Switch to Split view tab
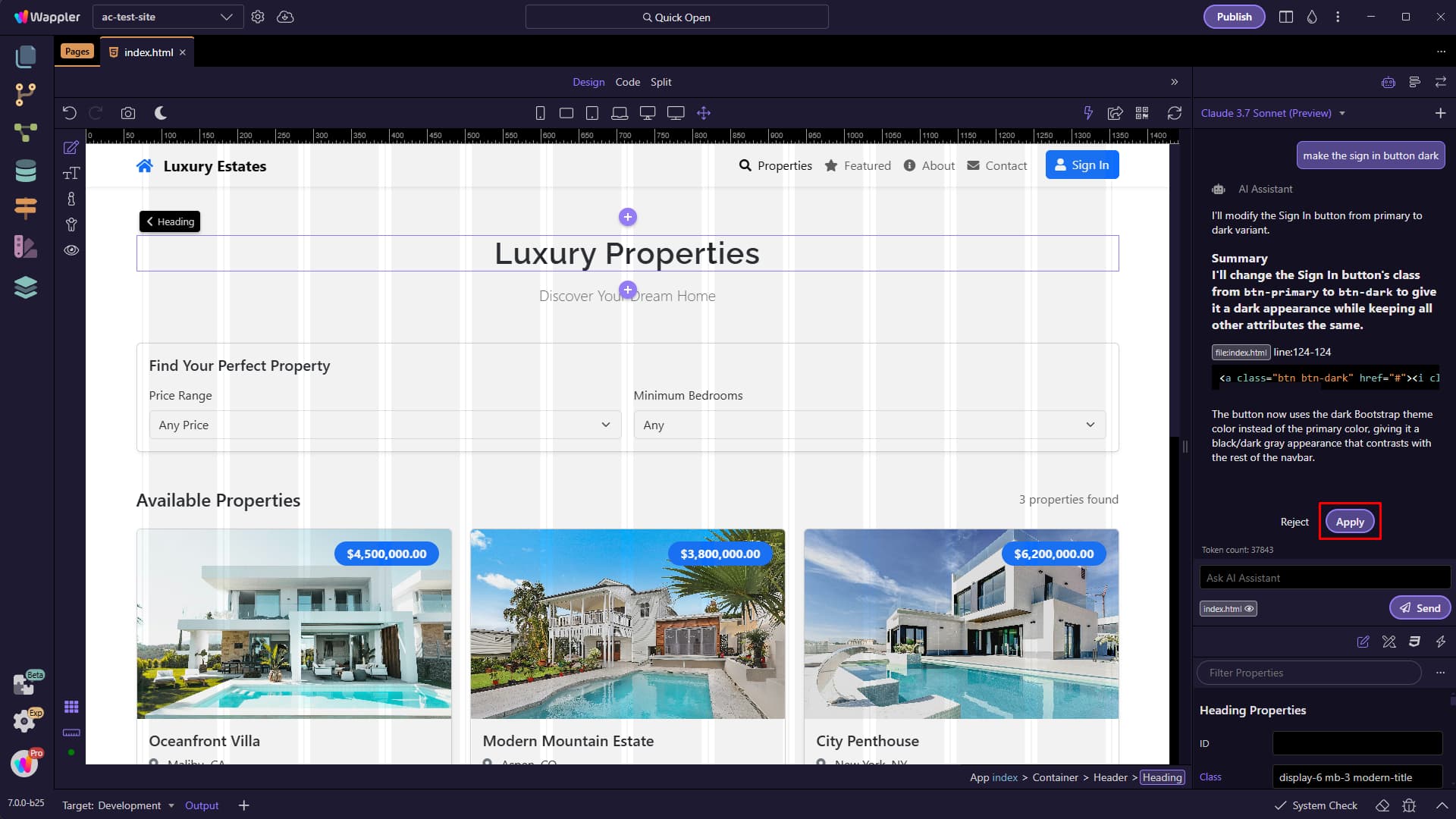This screenshot has width=1456, height=819. pyautogui.click(x=661, y=82)
